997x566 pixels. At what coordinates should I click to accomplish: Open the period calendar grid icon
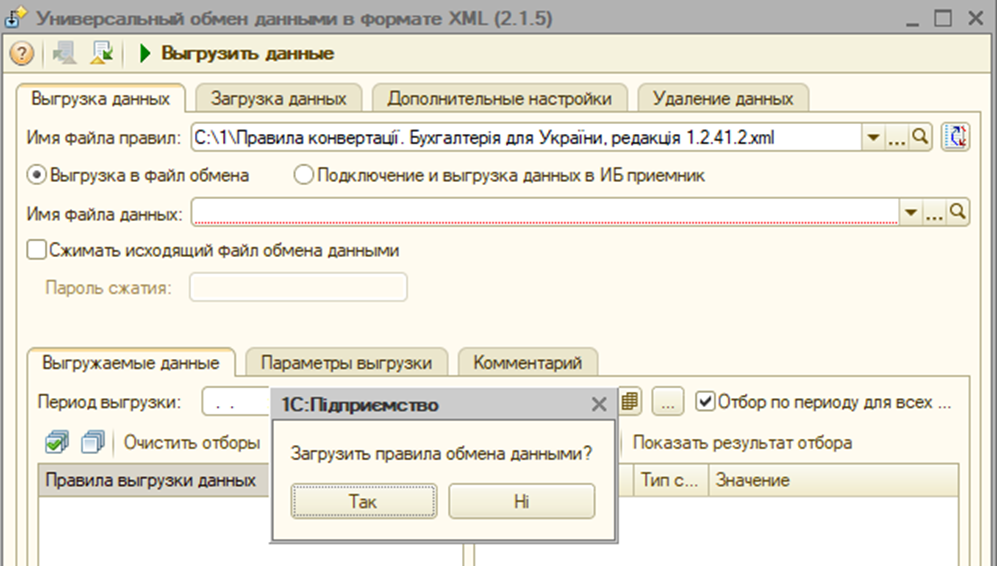tap(629, 401)
